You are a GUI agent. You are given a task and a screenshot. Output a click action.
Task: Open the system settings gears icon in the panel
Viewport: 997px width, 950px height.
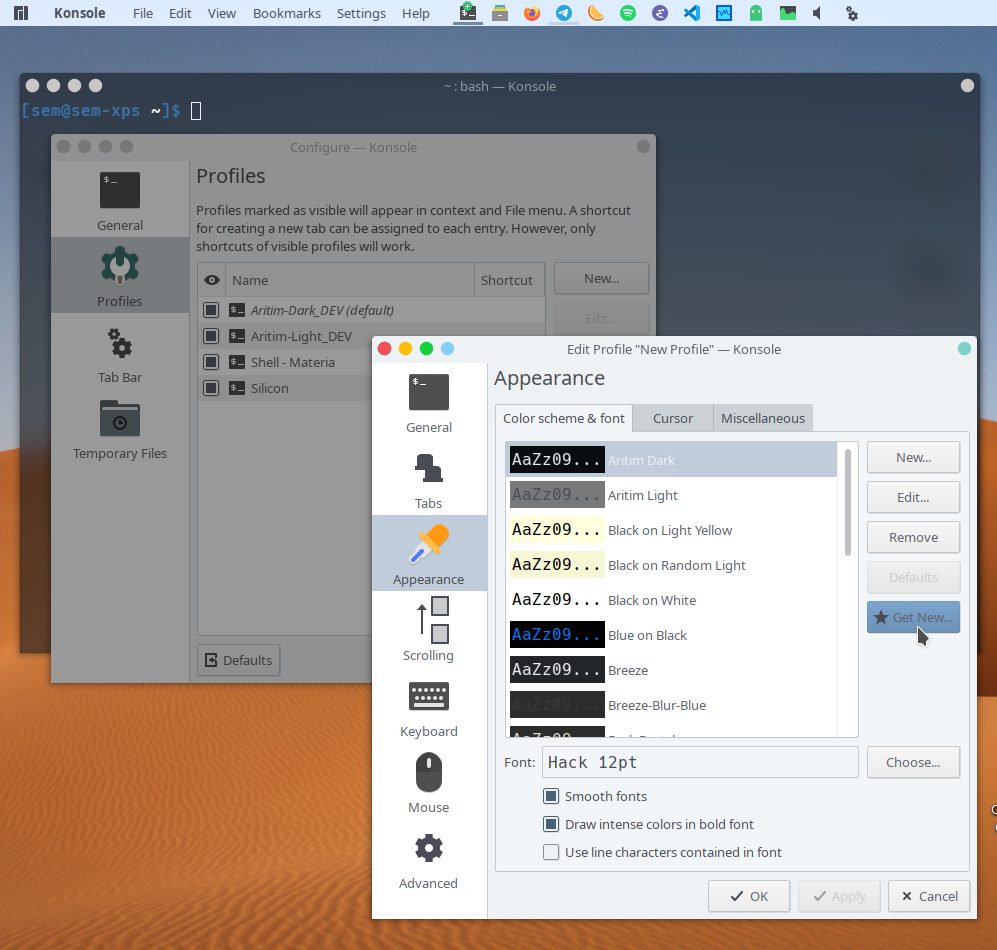(x=851, y=13)
